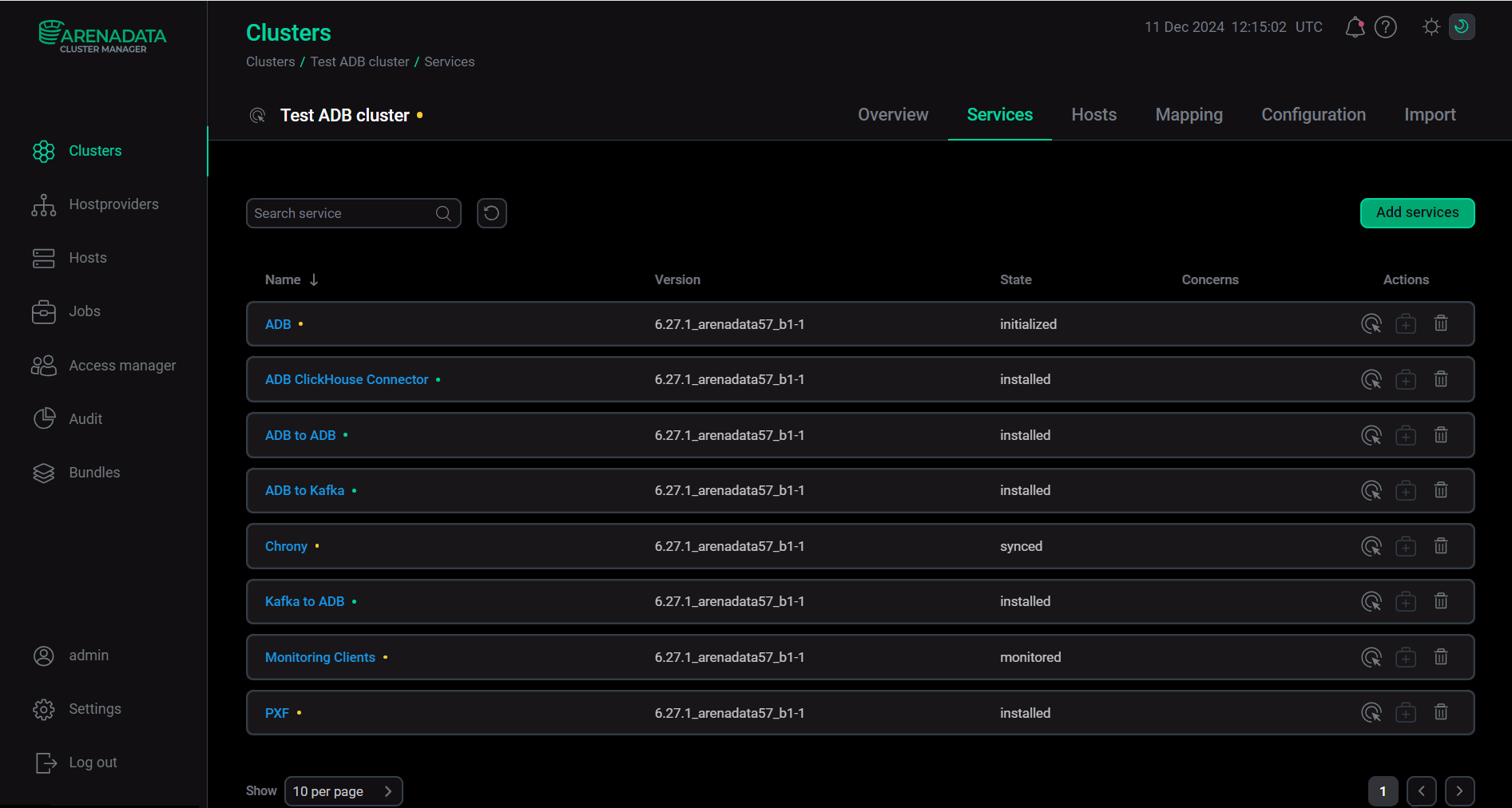The height and width of the screenshot is (808, 1512).
Task: Open Settings in sidebar
Action: 94,709
